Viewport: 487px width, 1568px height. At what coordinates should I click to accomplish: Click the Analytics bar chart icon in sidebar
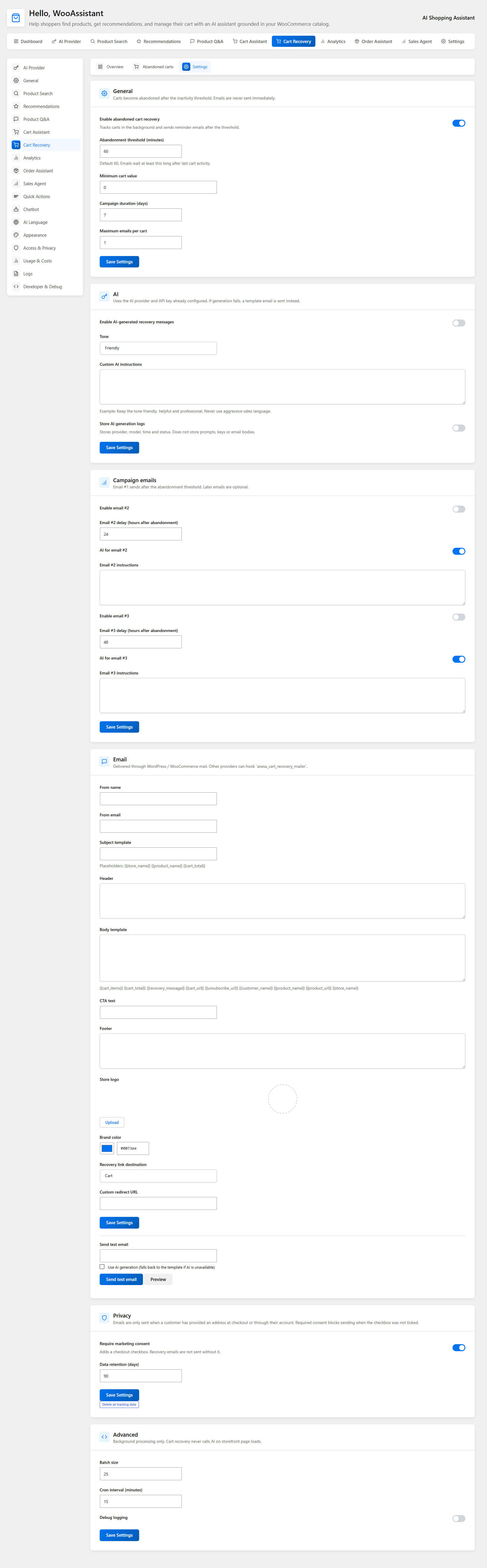16,158
